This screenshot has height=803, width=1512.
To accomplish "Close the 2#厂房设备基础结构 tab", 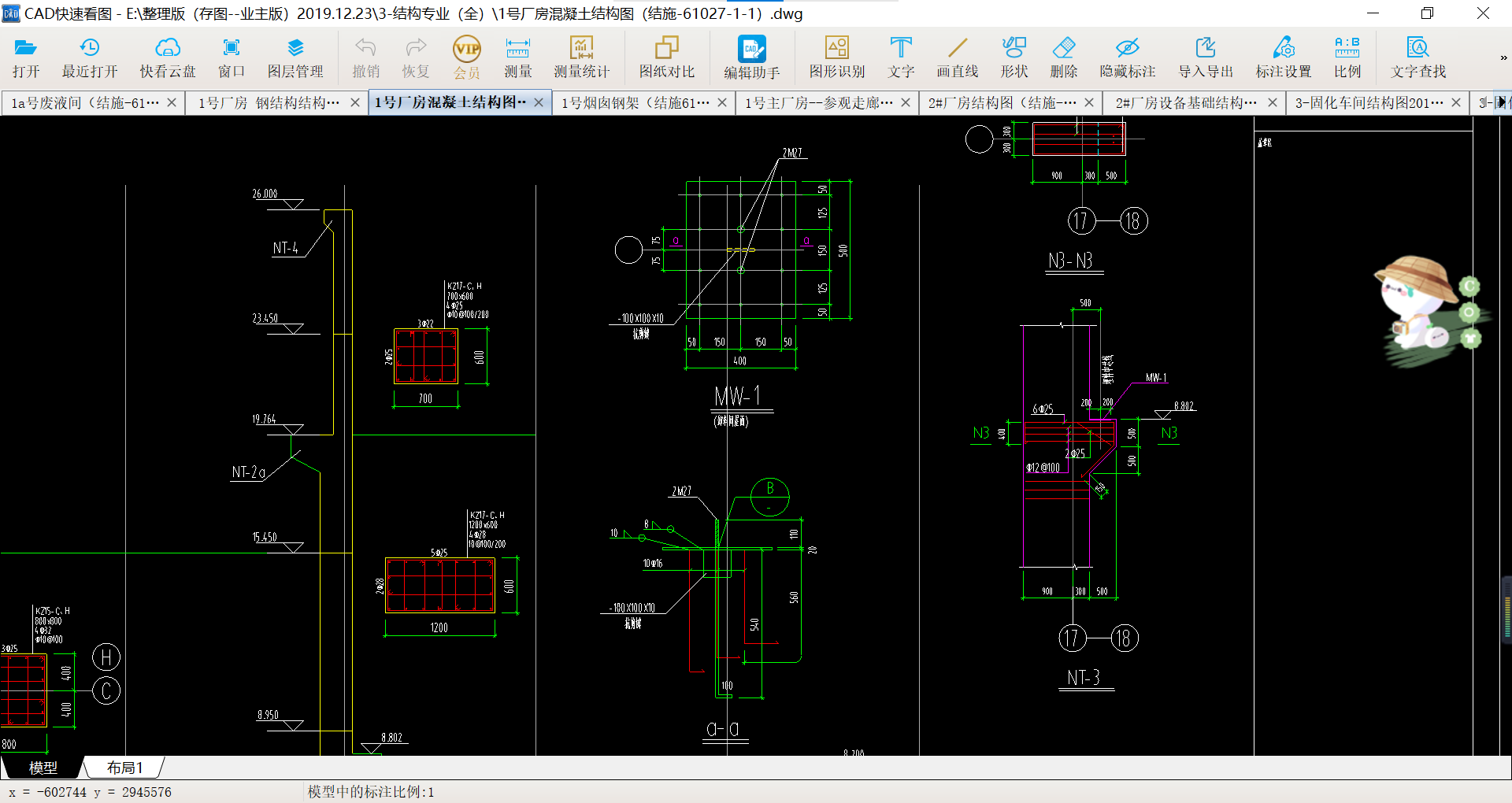I will (1273, 102).
